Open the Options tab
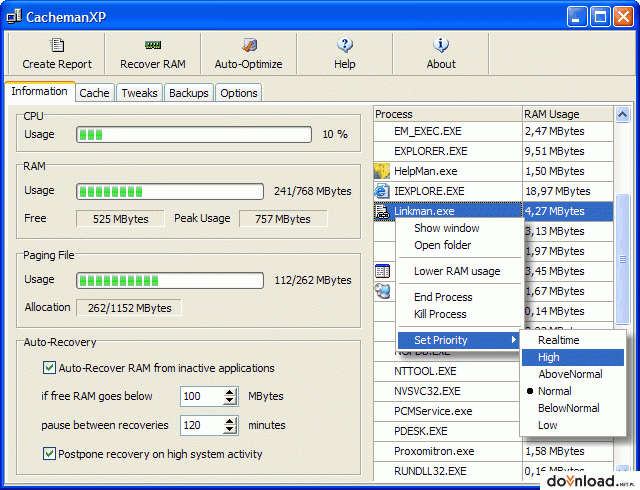640x490 pixels. tap(239, 93)
